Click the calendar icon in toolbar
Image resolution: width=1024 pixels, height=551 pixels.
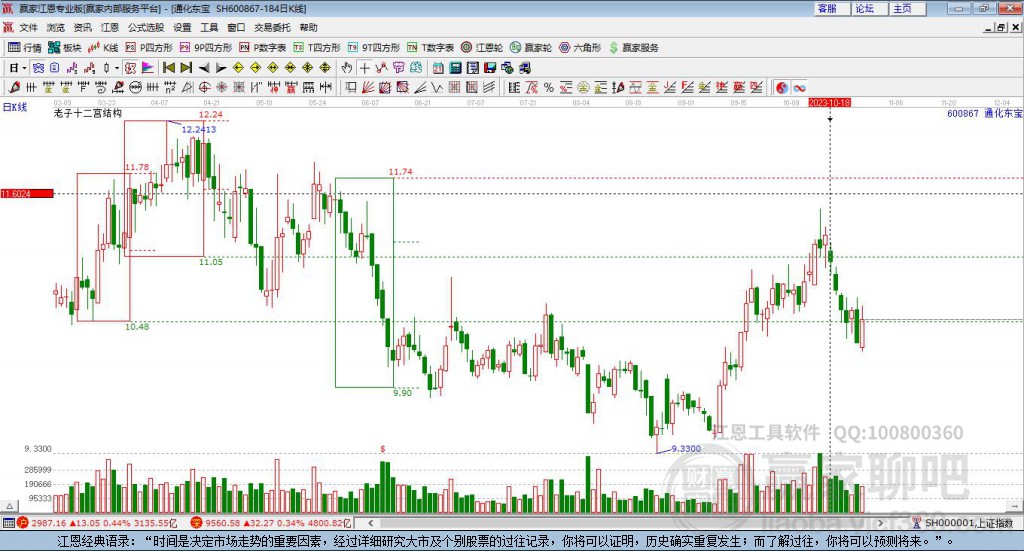click(438, 67)
